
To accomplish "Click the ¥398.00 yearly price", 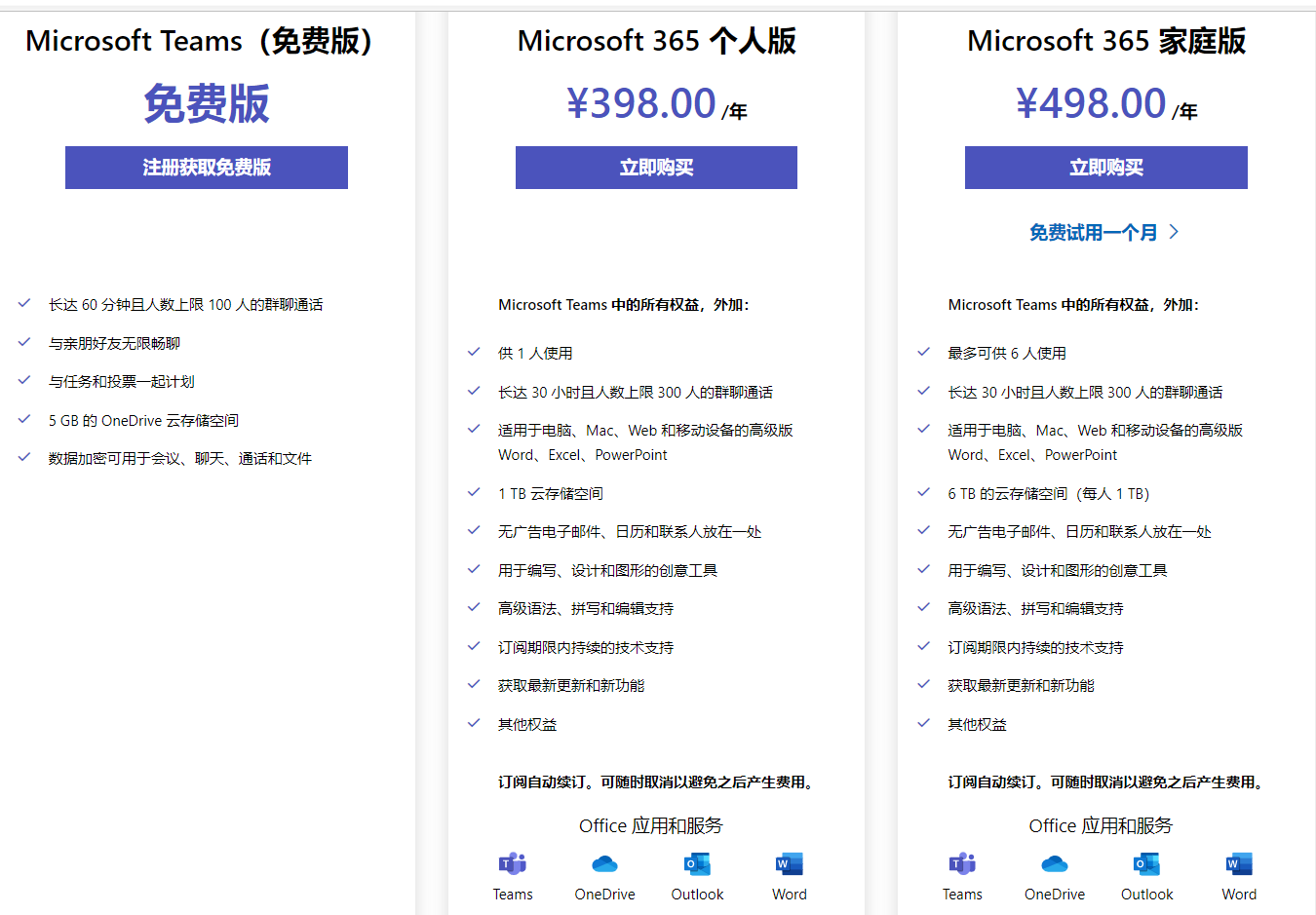I will click(x=641, y=103).
